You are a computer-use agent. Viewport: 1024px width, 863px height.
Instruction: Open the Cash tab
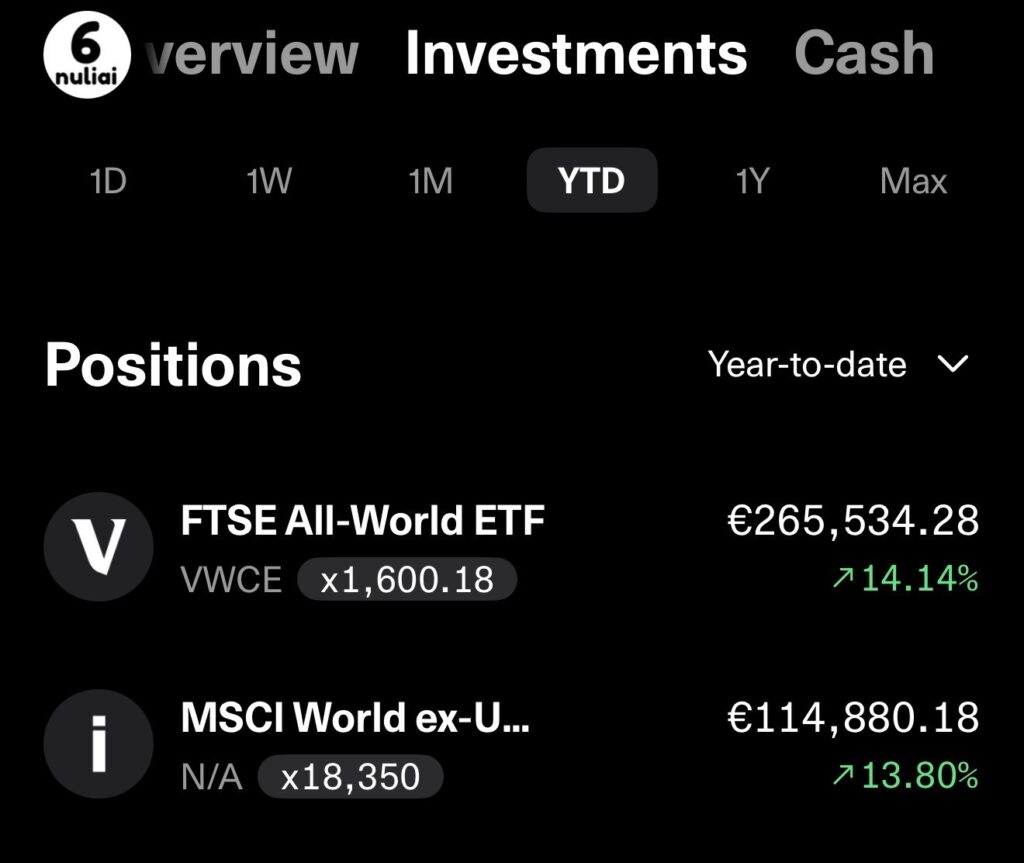coord(864,54)
